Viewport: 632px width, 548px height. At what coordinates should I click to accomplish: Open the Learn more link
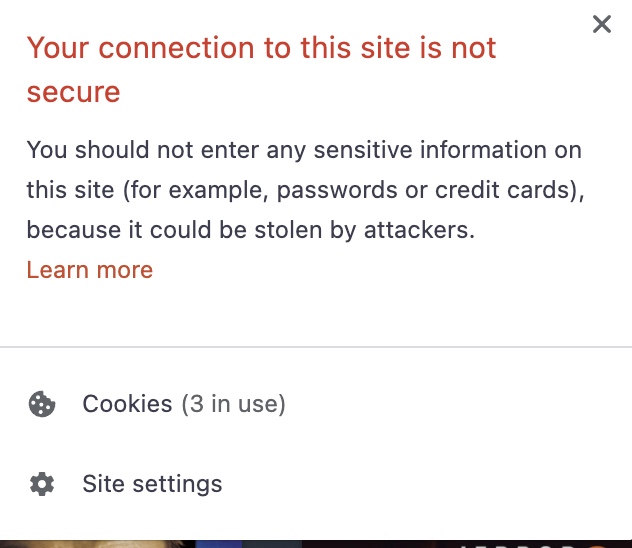pos(89,270)
